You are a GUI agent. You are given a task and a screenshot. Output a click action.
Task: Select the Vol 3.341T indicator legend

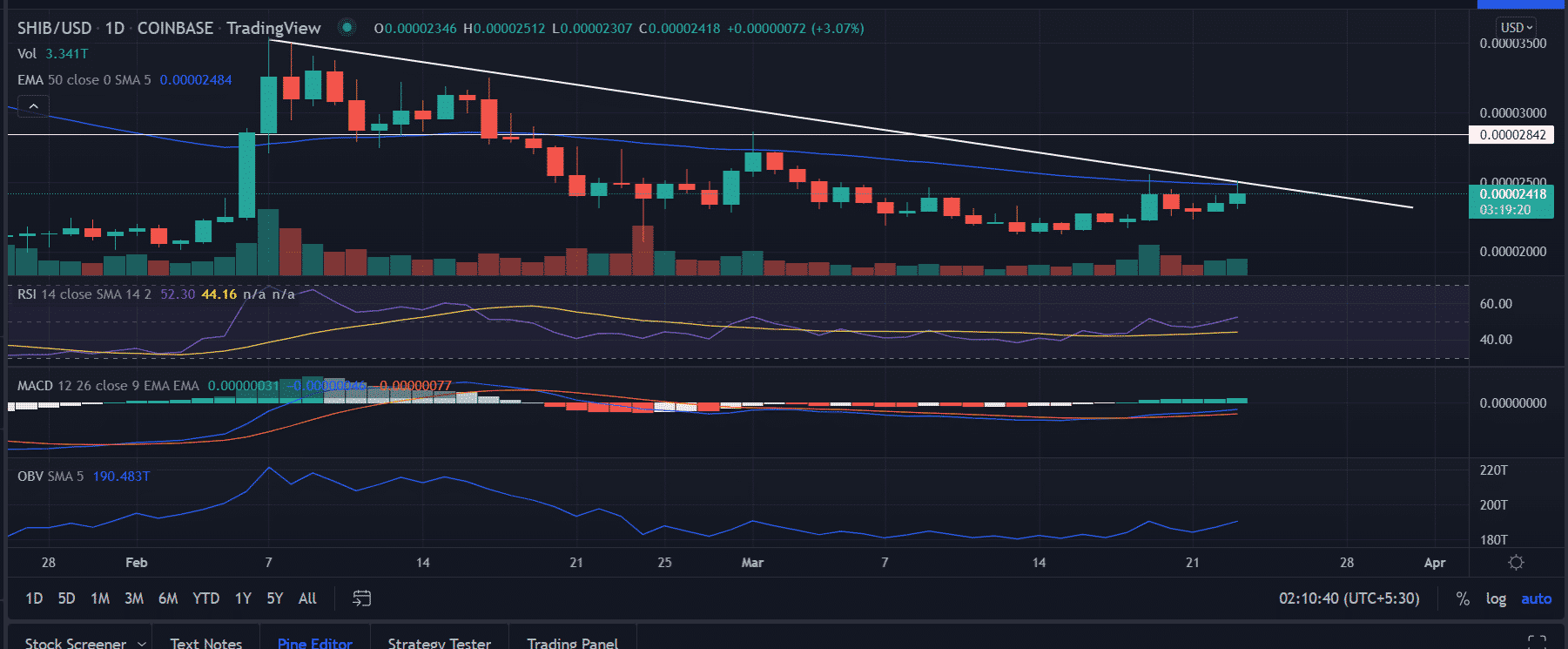click(53, 53)
